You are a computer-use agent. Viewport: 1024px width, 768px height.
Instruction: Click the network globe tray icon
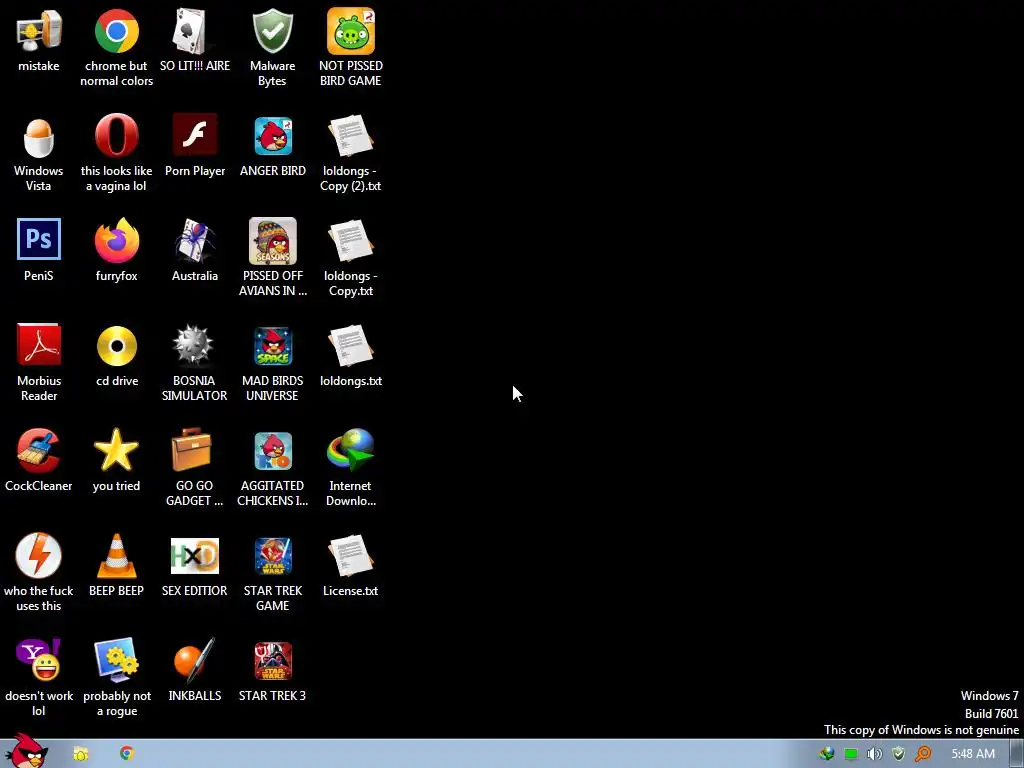(827, 754)
